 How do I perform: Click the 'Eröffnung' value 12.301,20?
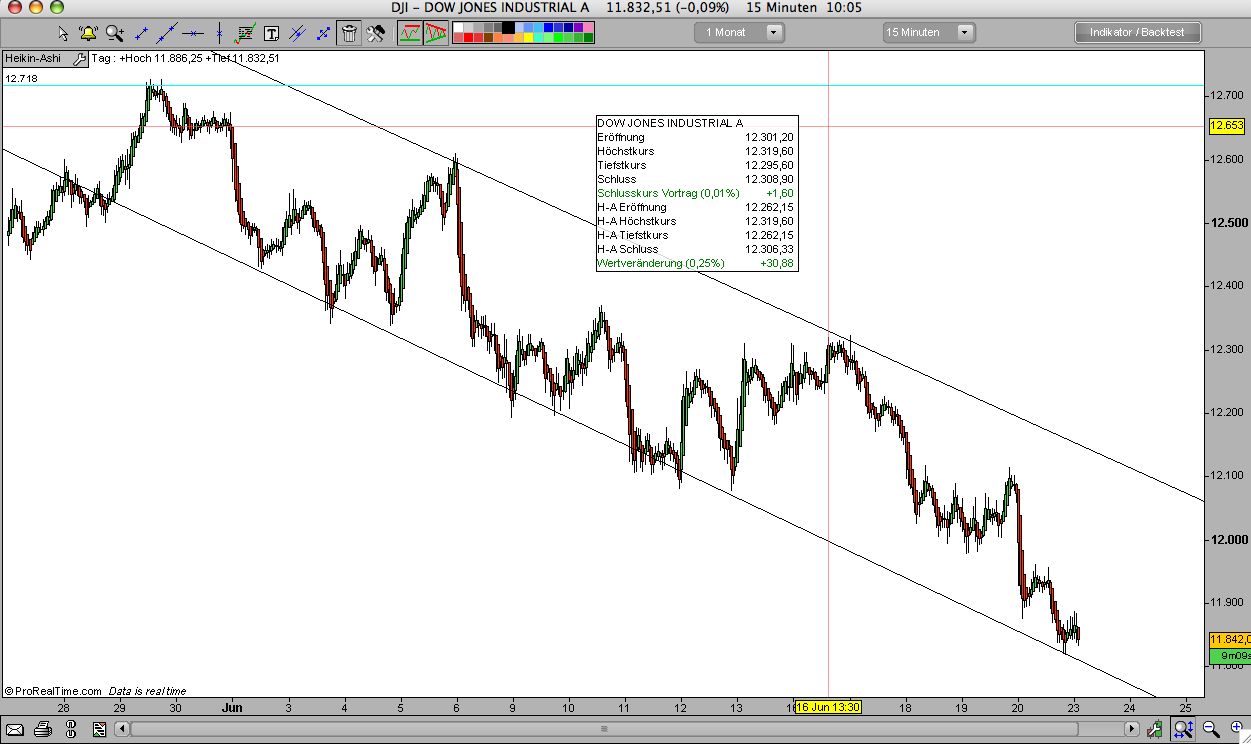coord(769,137)
